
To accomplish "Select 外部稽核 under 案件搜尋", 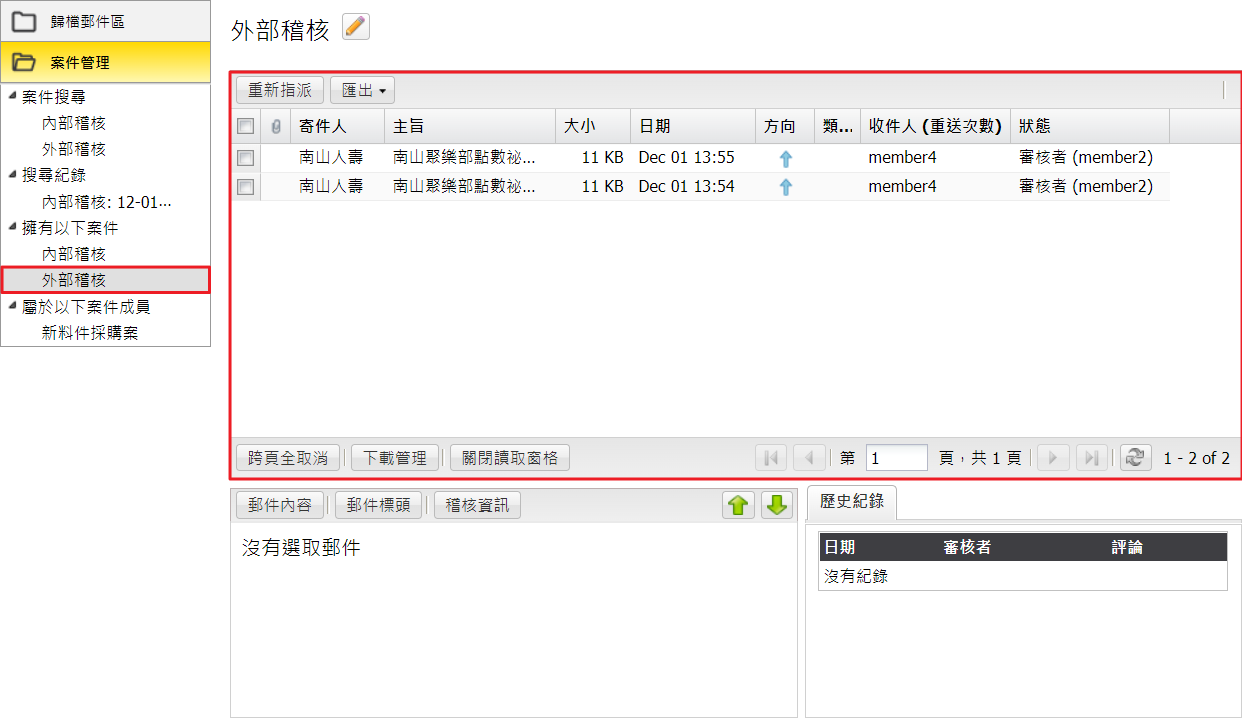I will (x=74, y=149).
